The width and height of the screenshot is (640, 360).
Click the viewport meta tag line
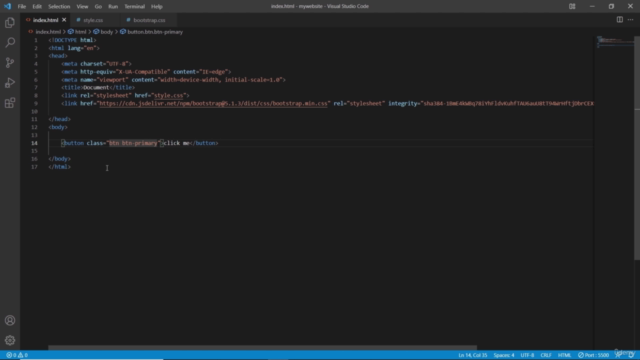pyautogui.click(x=173, y=80)
